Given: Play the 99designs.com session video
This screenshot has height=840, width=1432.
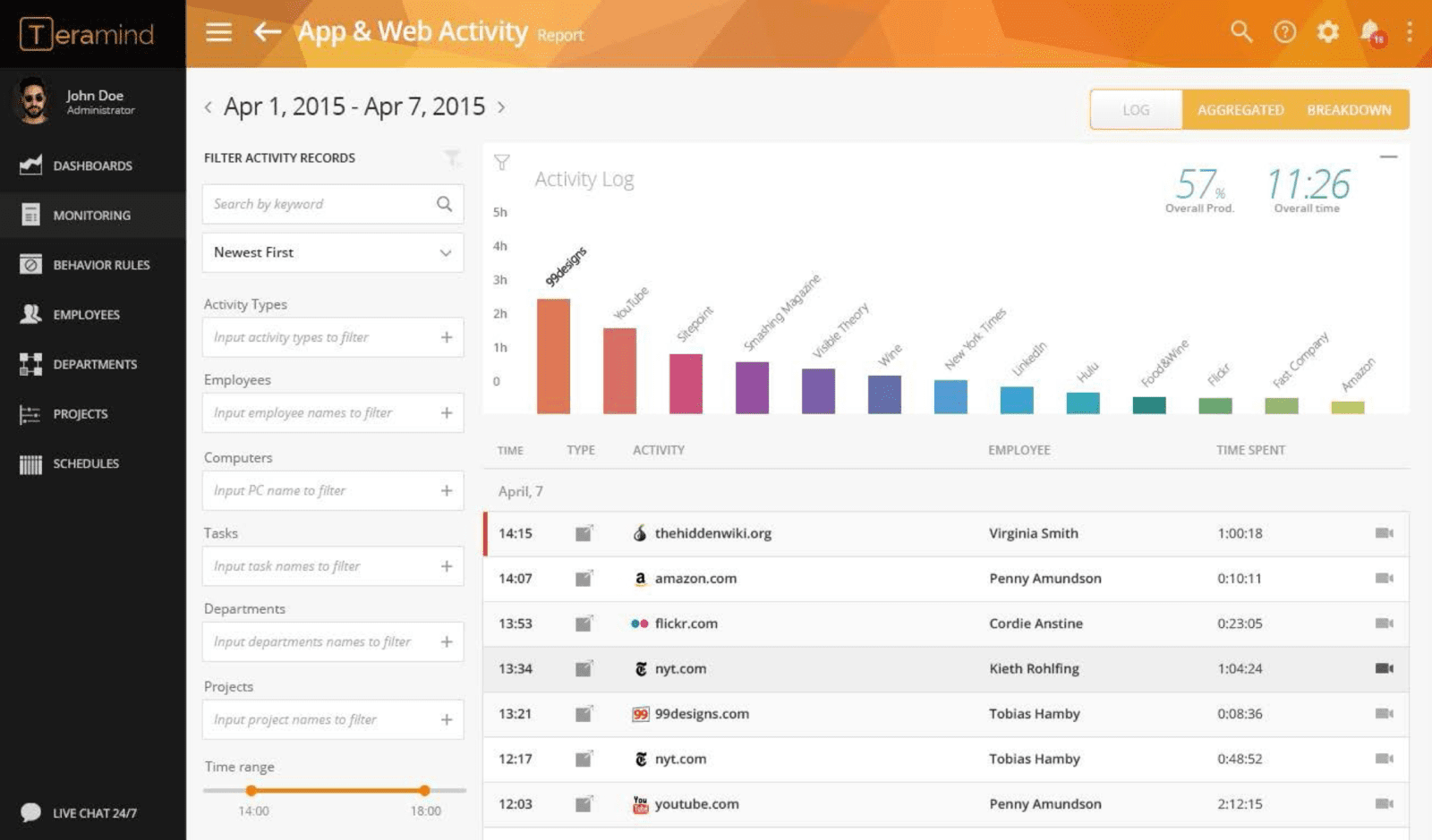Looking at the screenshot, I should click(x=1385, y=714).
